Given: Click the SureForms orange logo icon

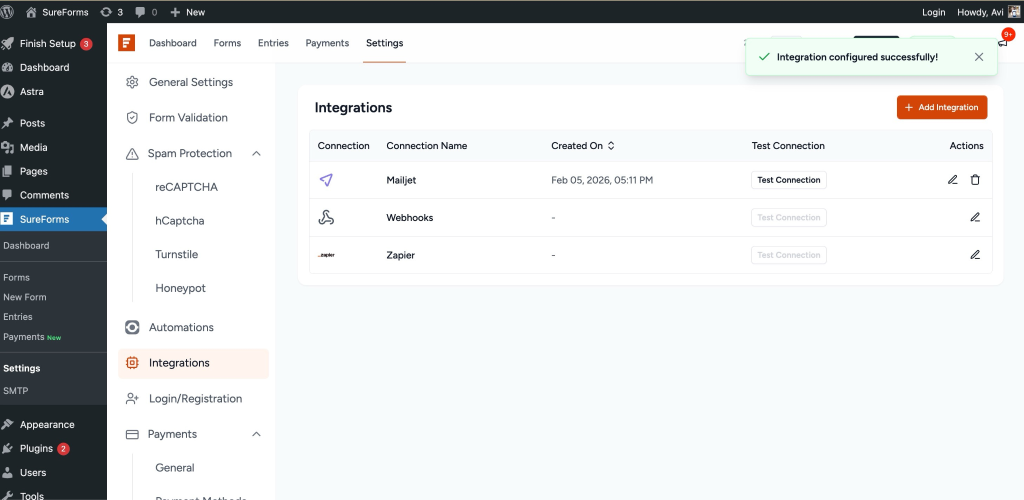Looking at the screenshot, I should tap(126, 43).
